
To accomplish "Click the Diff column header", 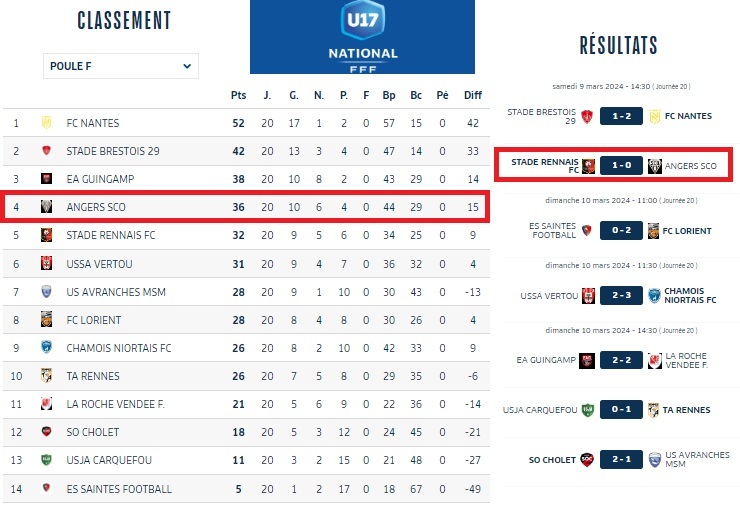I will click(473, 96).
